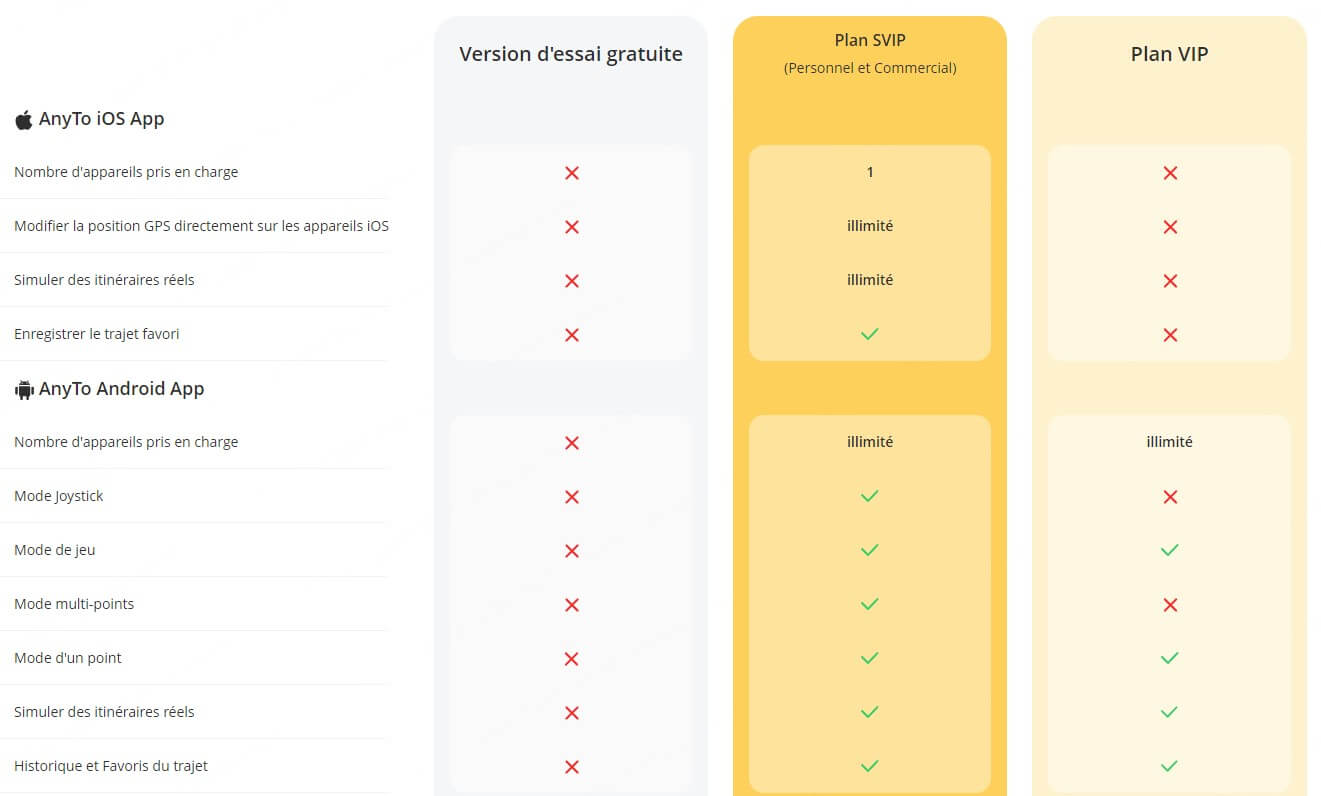Screen dimensions: 1321x796
Task: Click the SVIP value "1" for iOS devices
Action: (x=870, y=172)
